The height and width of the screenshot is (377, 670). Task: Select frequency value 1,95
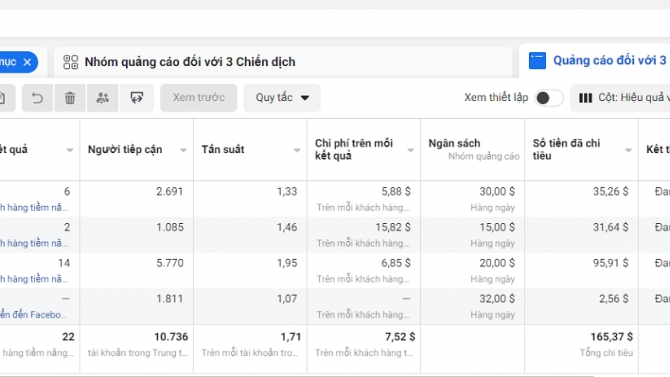[287, 263]
